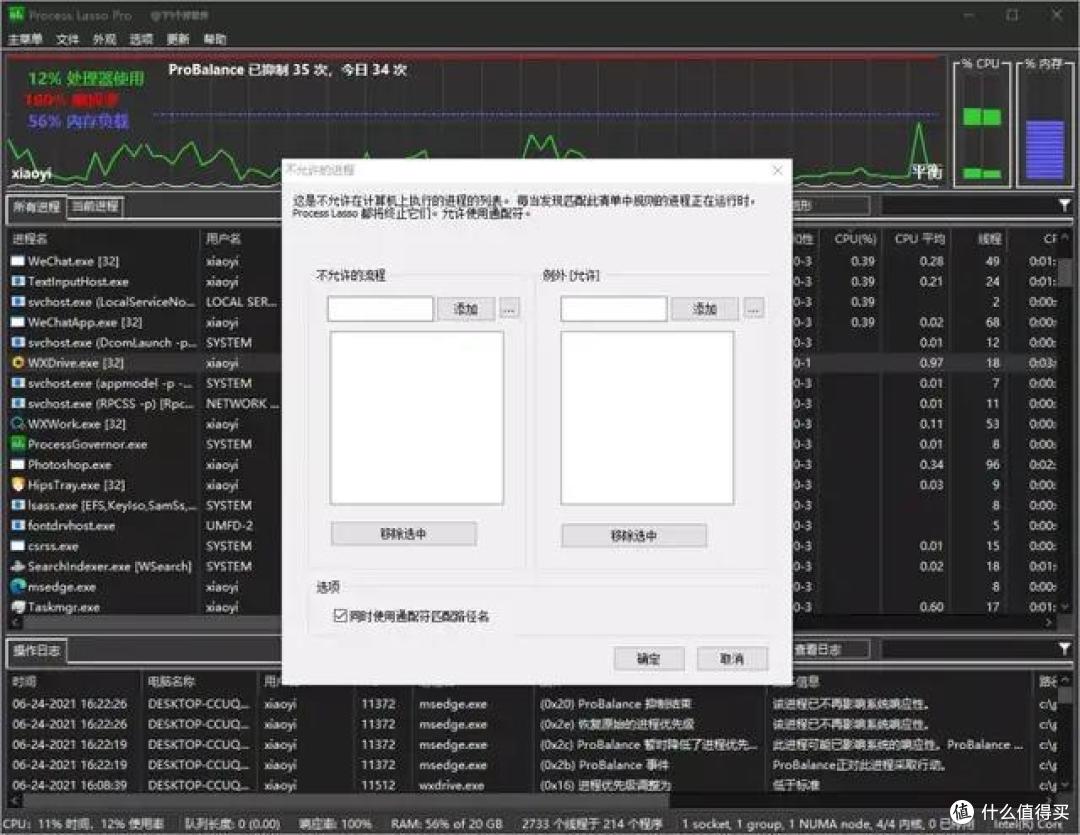Open the 帮助 menu
Viewport: 1080px width, 835px height.
click(215, 39)
